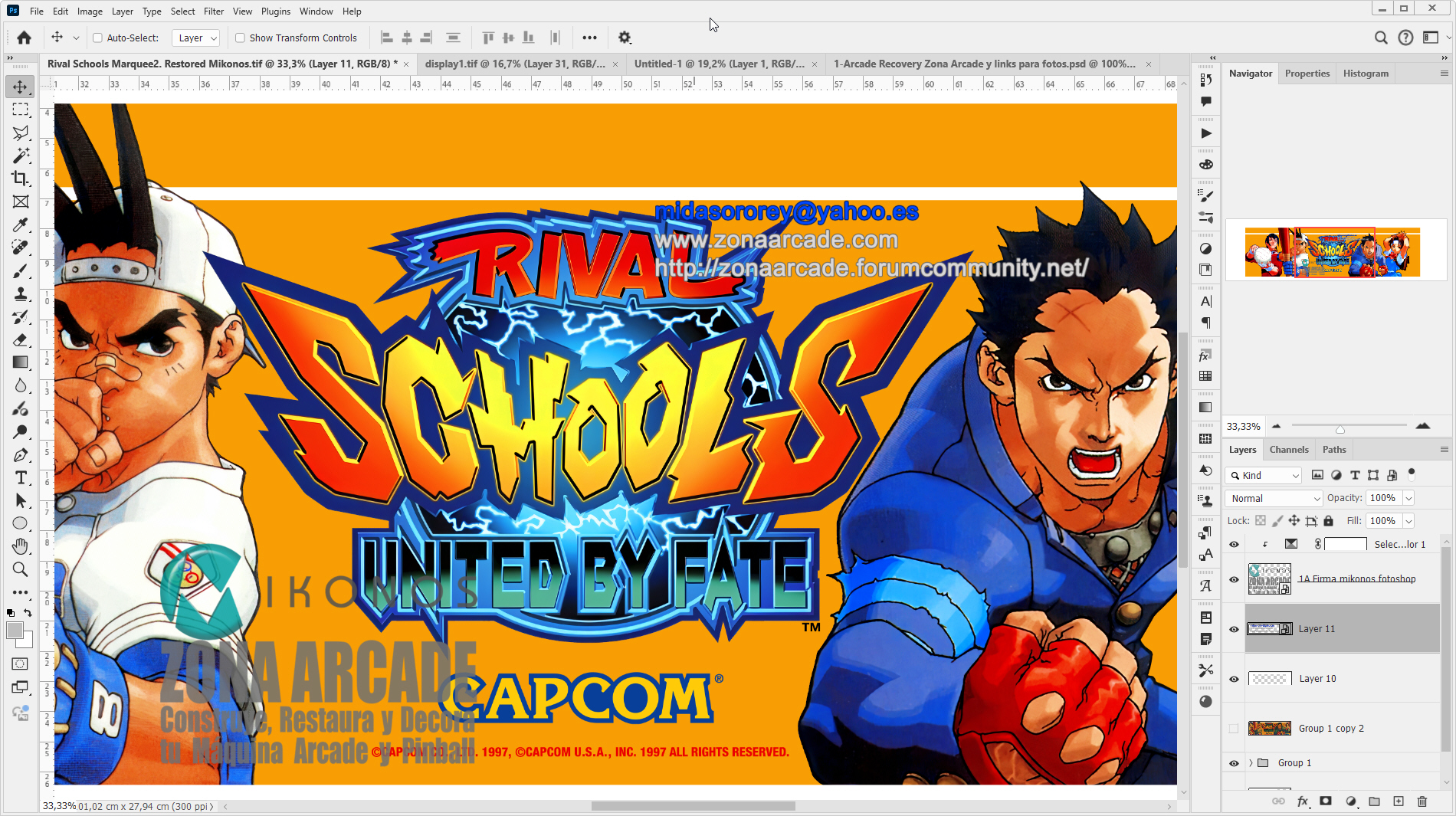
Task: Select the Rectangular Marquee tool
Action: coord(21,110)
